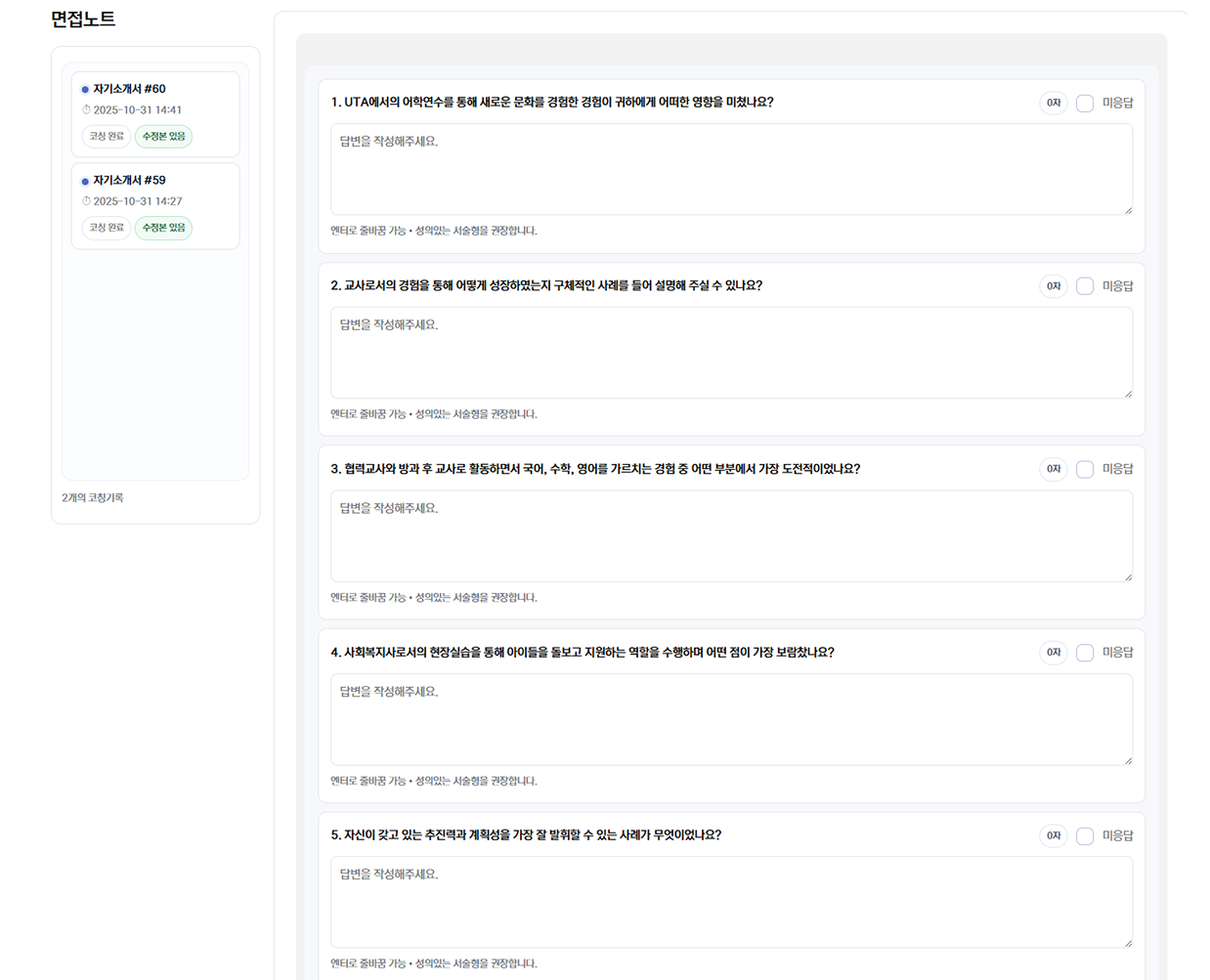Click 코칭 완료 badge on 자기소개서 #59
Image resolution: width=1210 pixels, height=980 pixels.
[x=107, y=228]
